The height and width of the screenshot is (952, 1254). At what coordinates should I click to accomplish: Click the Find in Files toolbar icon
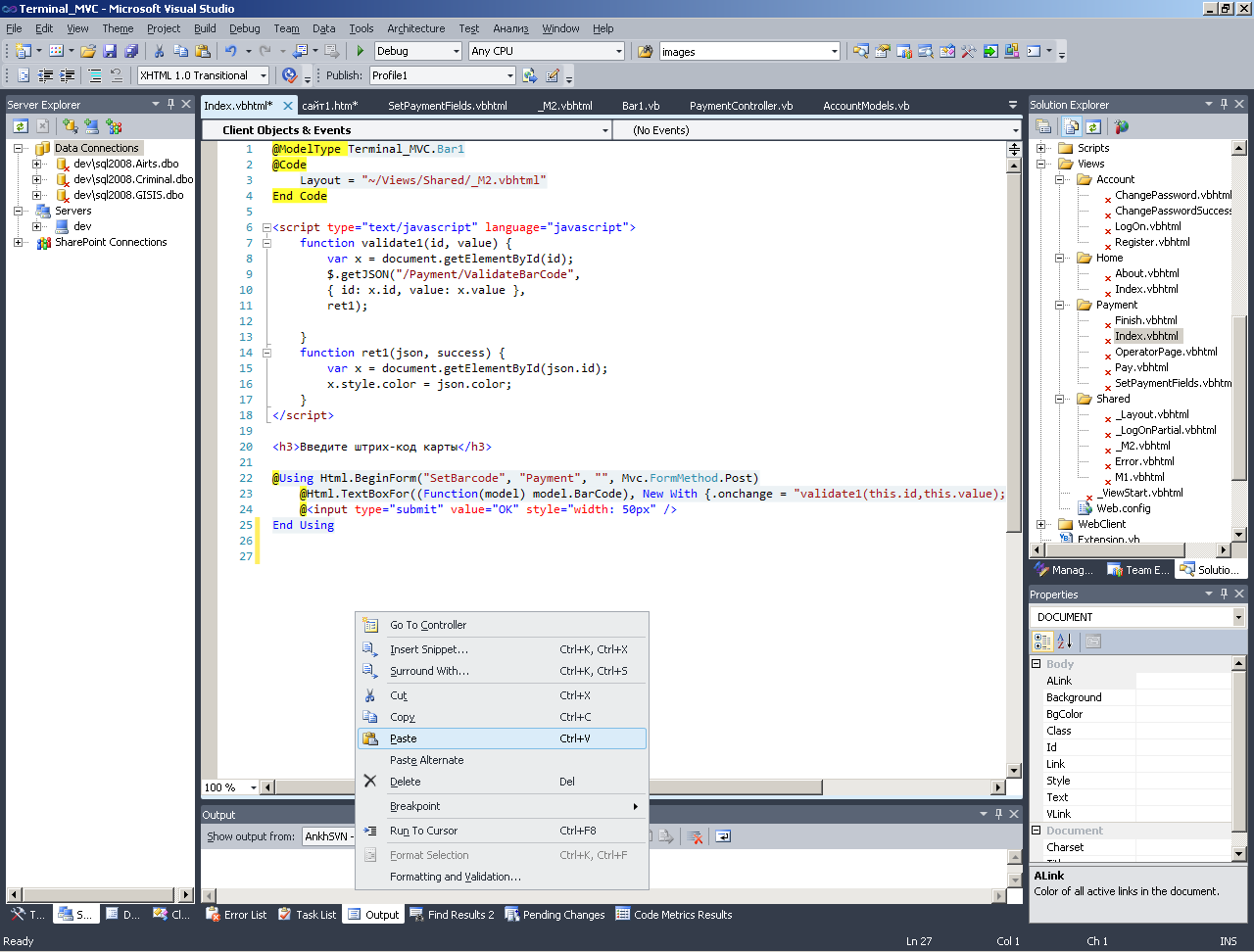tap(646, 51)
